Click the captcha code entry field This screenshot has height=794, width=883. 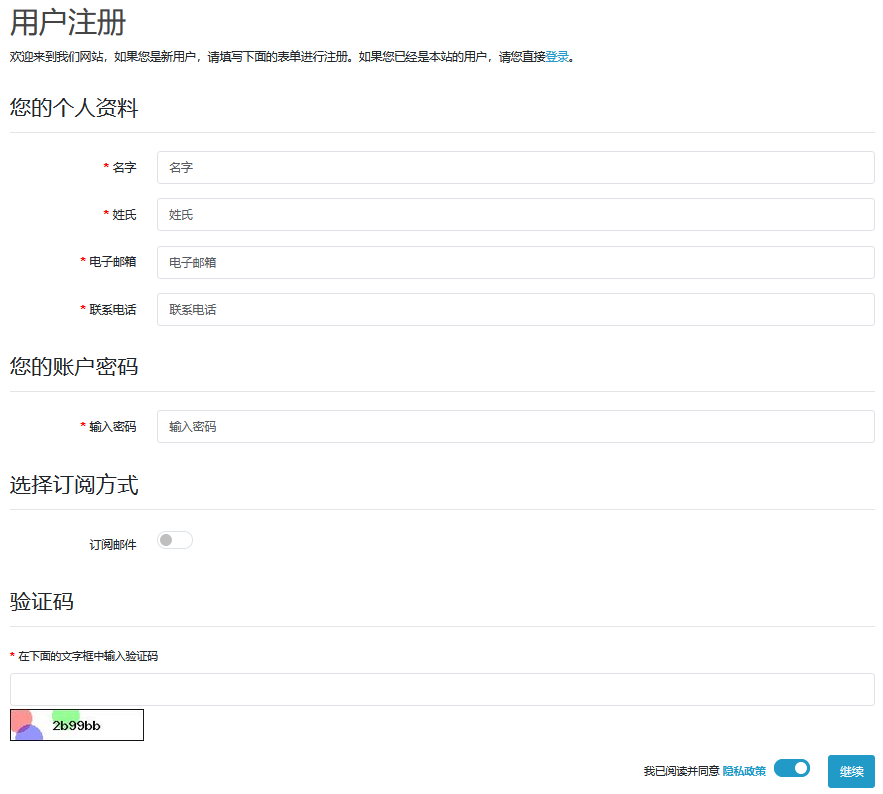click(442, 690)
